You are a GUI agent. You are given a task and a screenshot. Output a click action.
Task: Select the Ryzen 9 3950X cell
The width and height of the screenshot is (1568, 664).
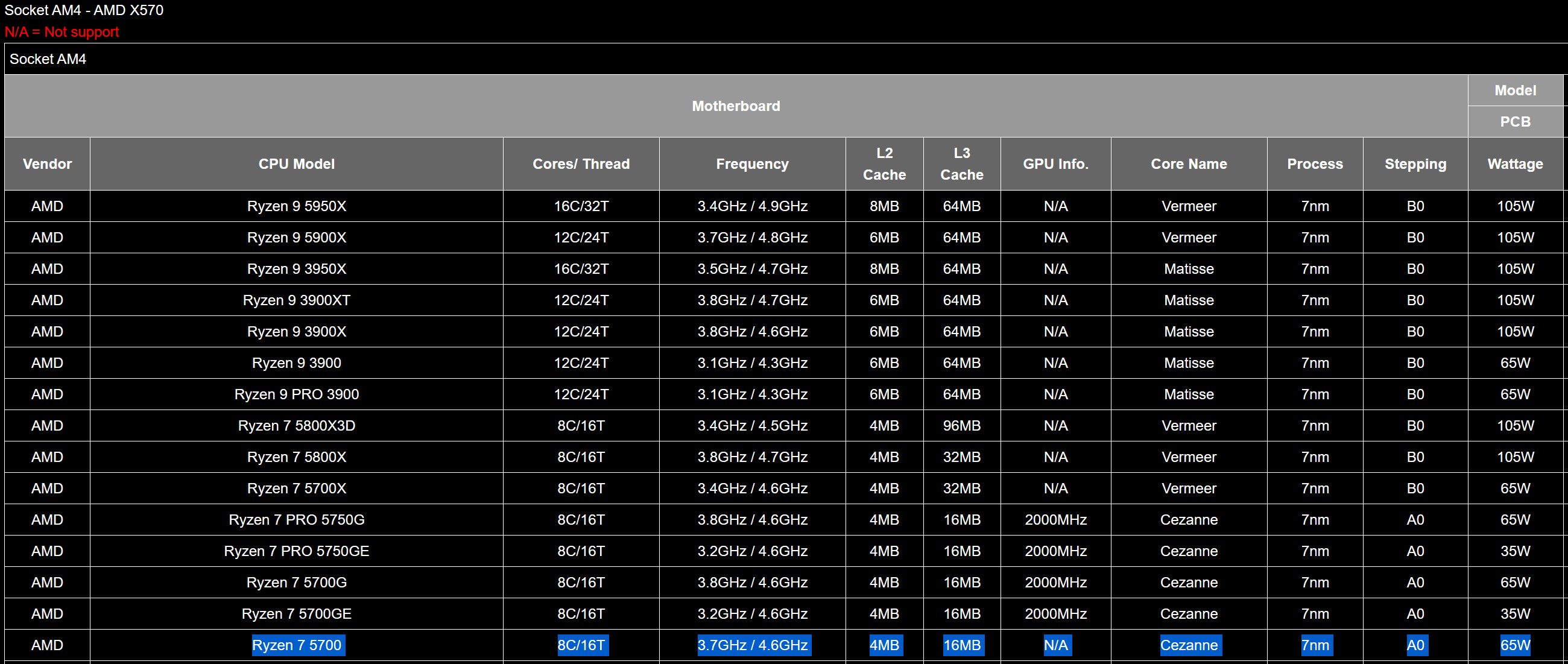(297, 269)
